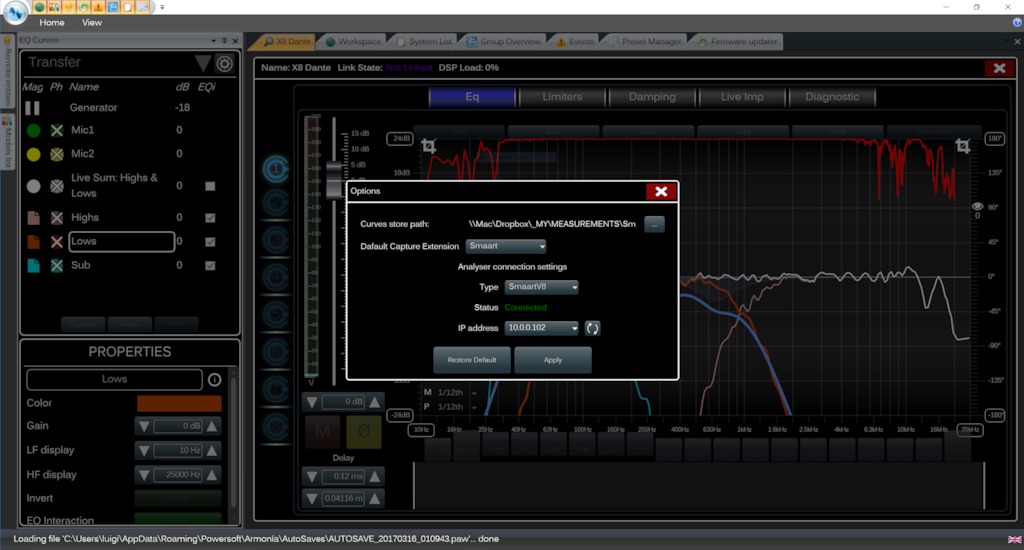This screenshot has width=1024, height=550.
Task: Close the Options dialog
Action: [x=661, y=191]
